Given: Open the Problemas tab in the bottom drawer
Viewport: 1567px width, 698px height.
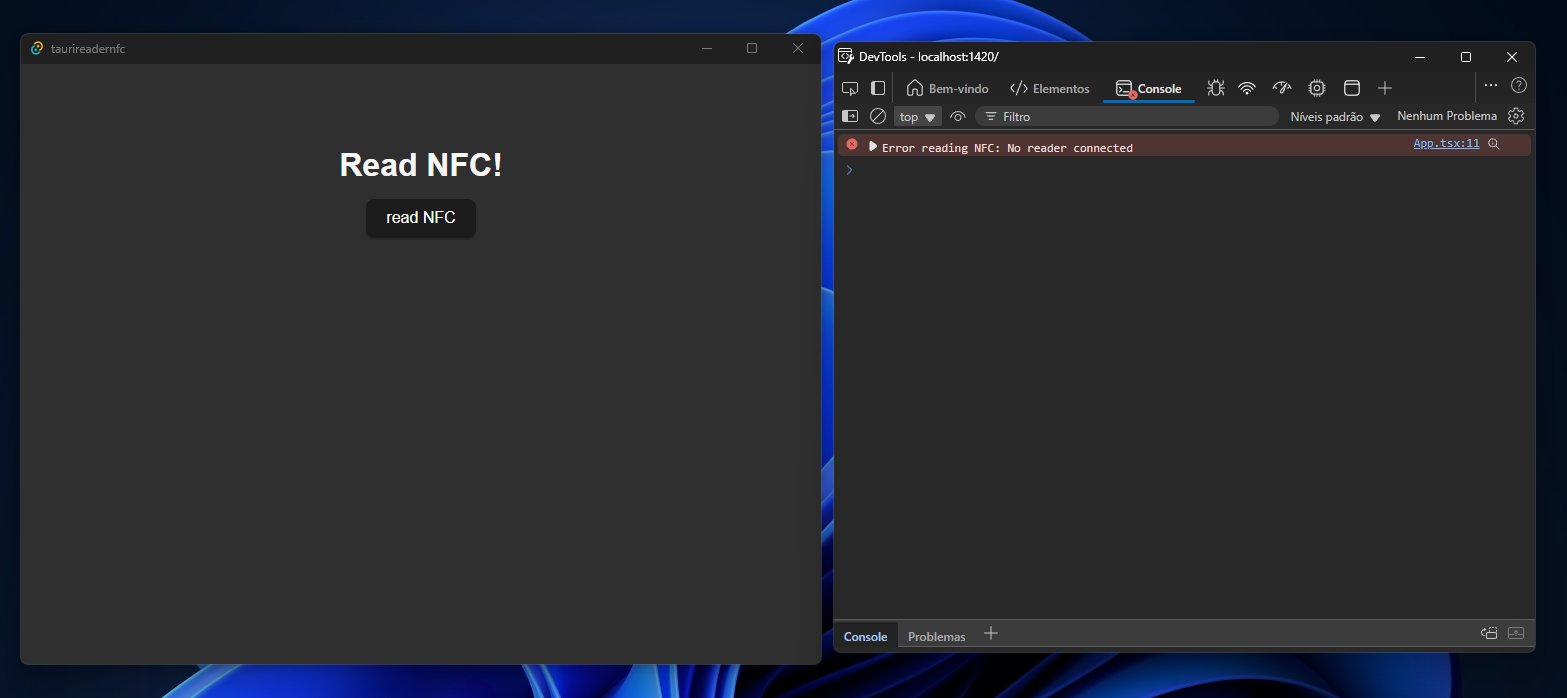Looking at the screenshot, I should click(x=937, y=636).
